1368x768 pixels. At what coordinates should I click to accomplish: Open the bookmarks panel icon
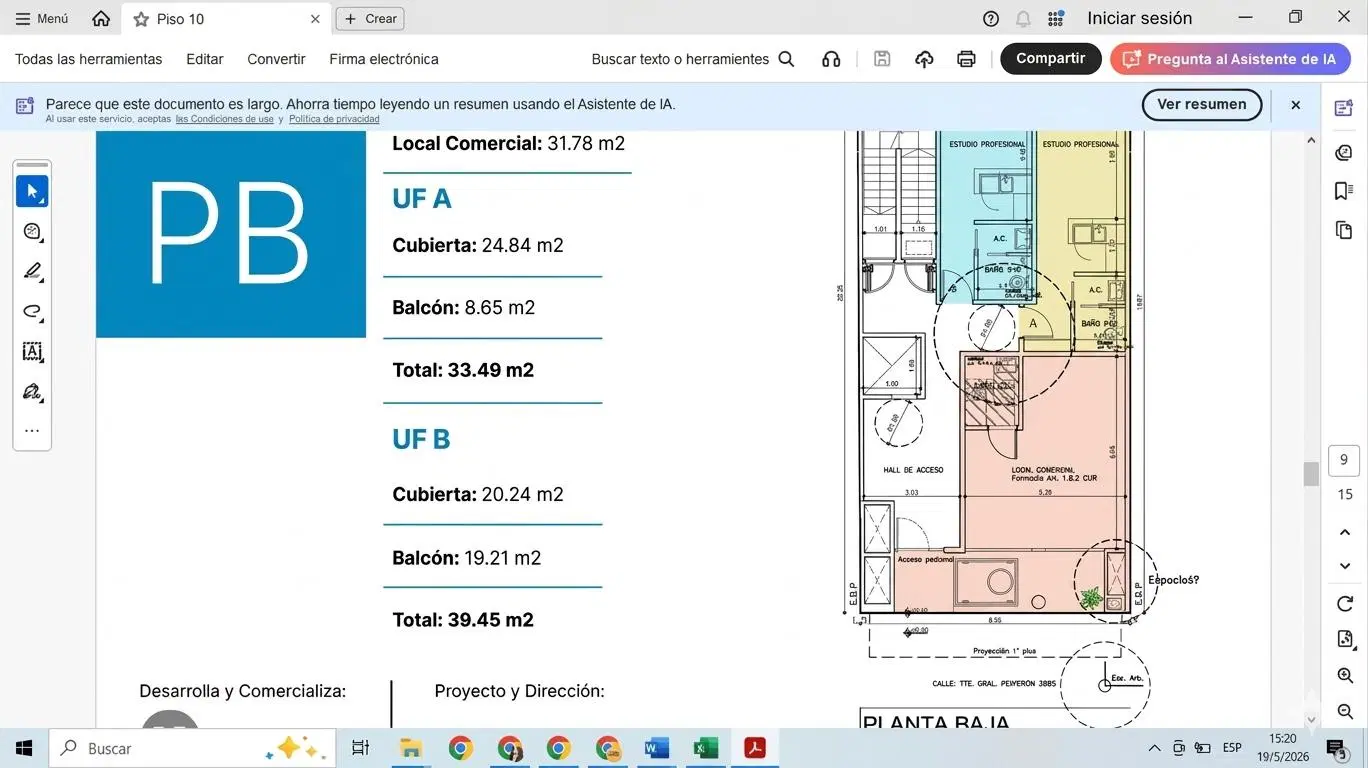[1344, 191]
